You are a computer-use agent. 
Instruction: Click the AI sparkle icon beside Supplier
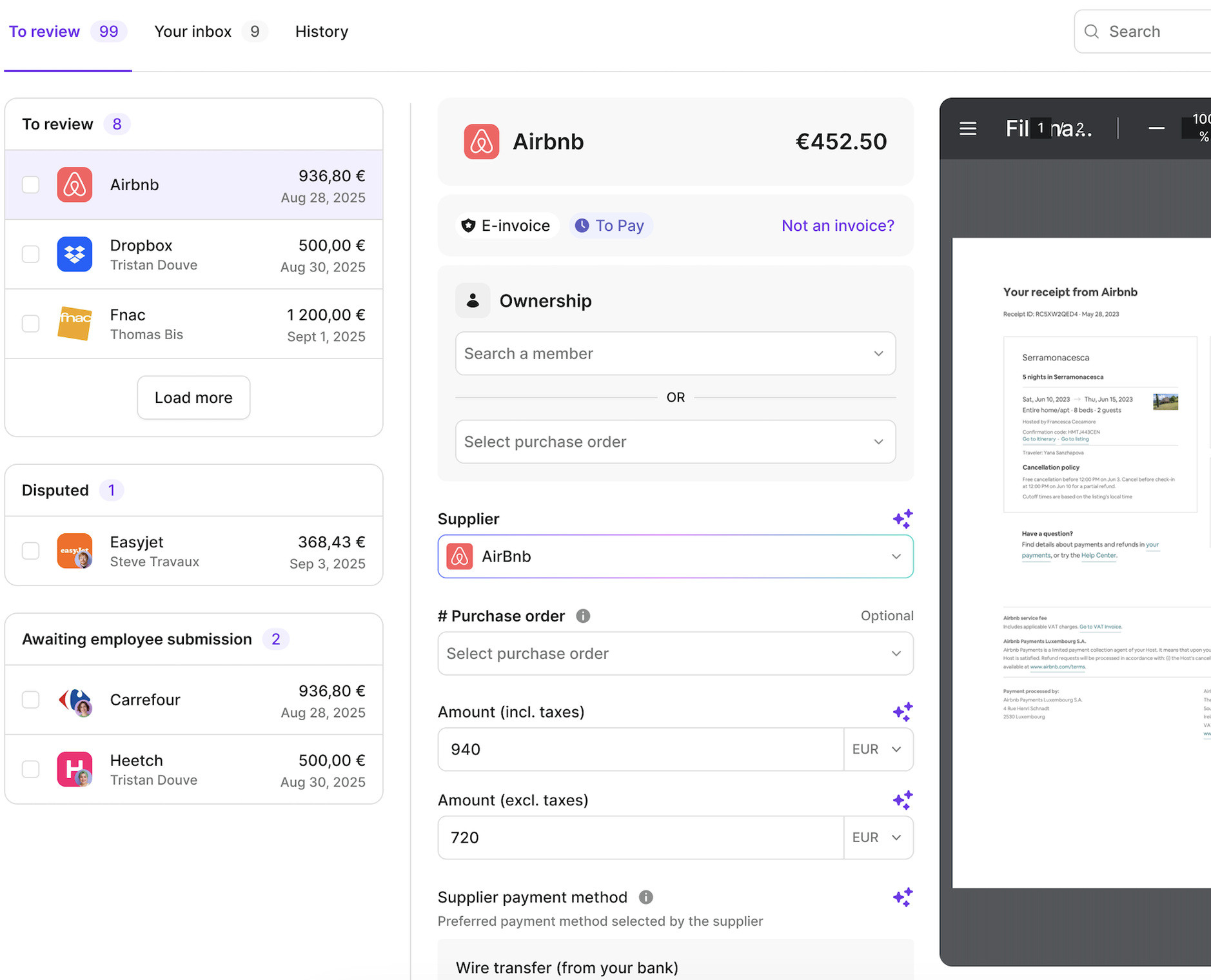click(902, 518)
